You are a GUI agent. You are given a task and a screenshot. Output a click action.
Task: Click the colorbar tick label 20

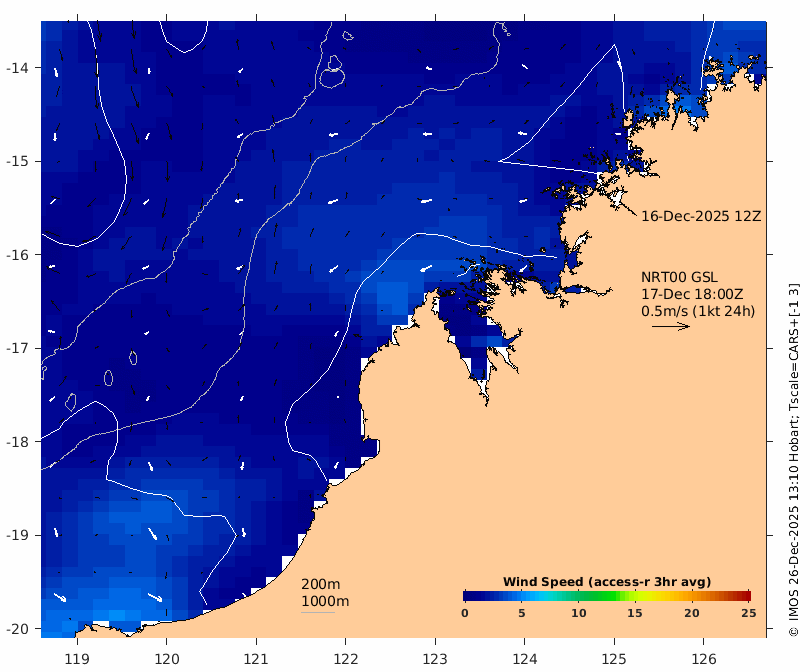(x=692, y=613)
